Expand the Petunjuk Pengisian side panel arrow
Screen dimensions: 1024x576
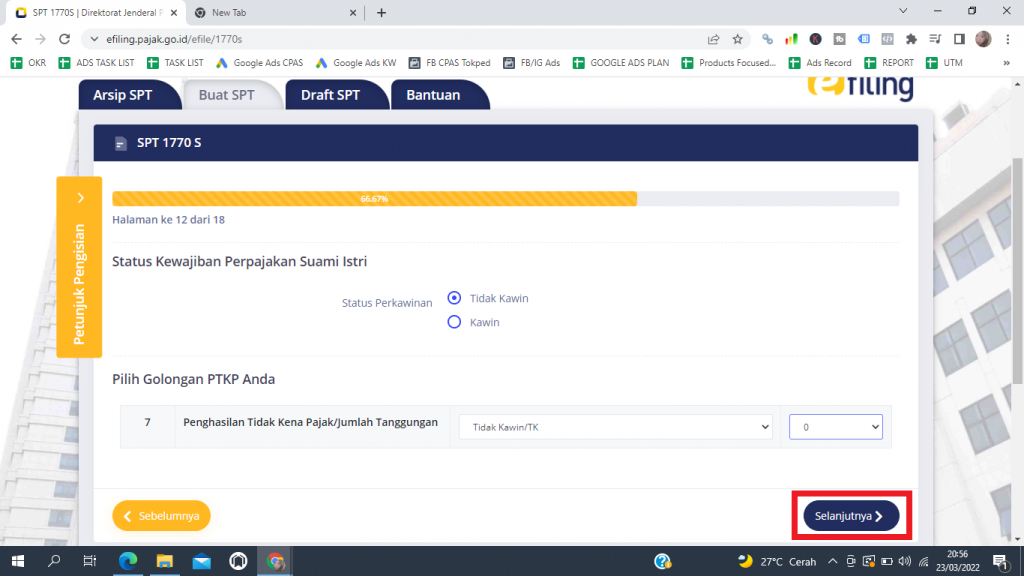coord(80,199)
